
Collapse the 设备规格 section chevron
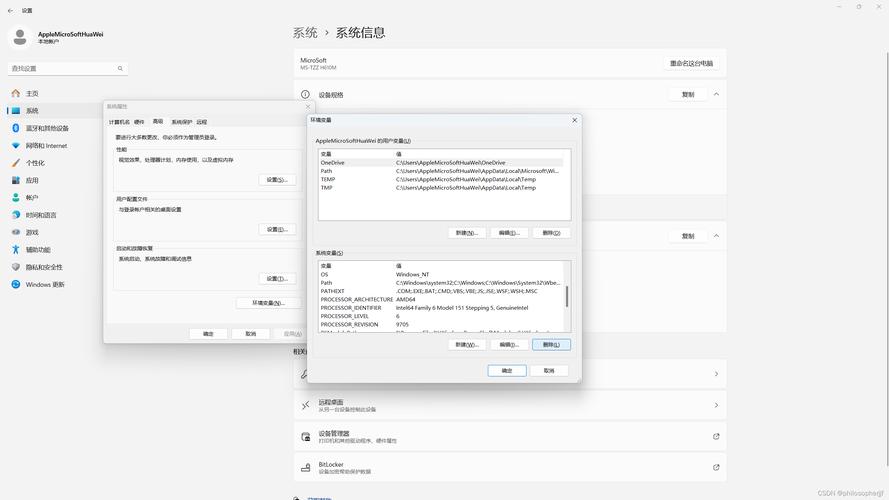(x=716, y=94)
